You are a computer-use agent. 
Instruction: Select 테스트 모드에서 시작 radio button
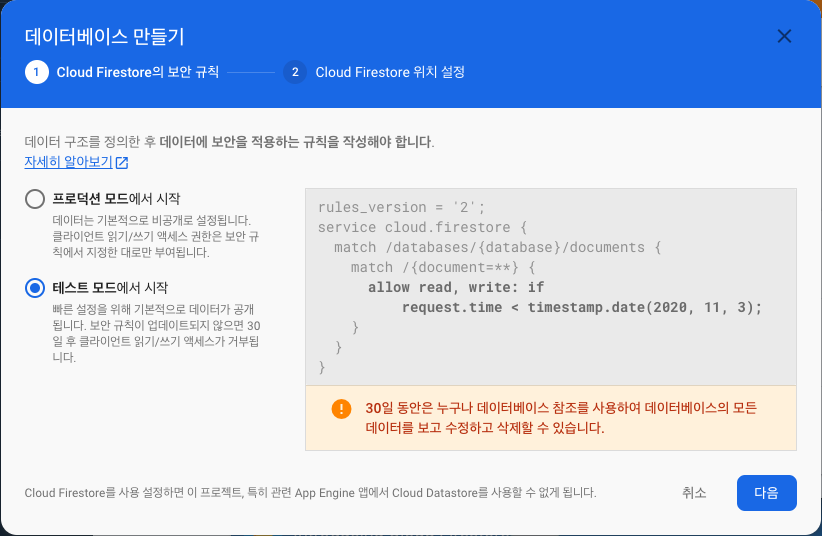[x=35, y=288]
